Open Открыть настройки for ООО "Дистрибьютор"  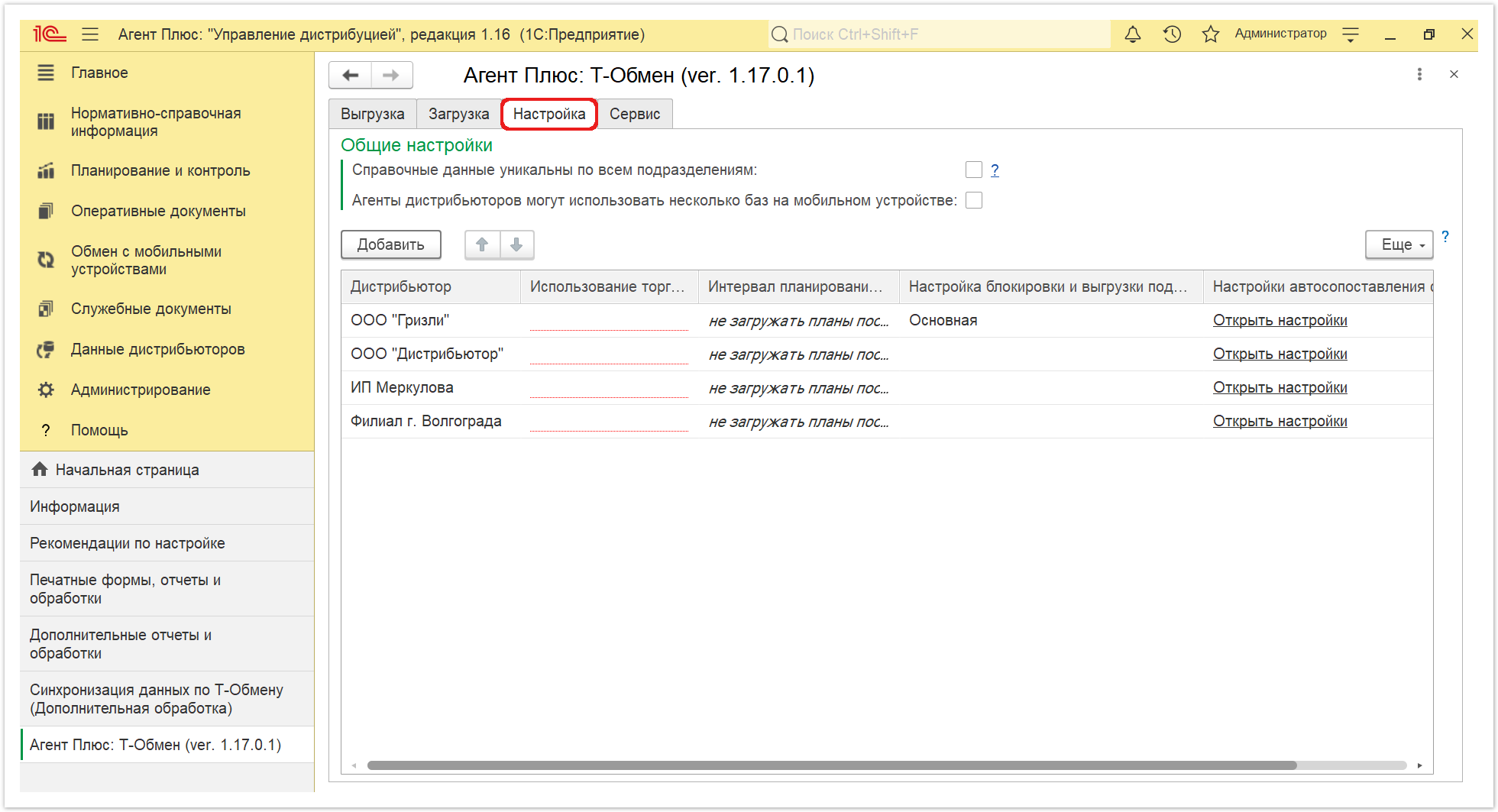pyautogui.click(x=1280, y=354)
